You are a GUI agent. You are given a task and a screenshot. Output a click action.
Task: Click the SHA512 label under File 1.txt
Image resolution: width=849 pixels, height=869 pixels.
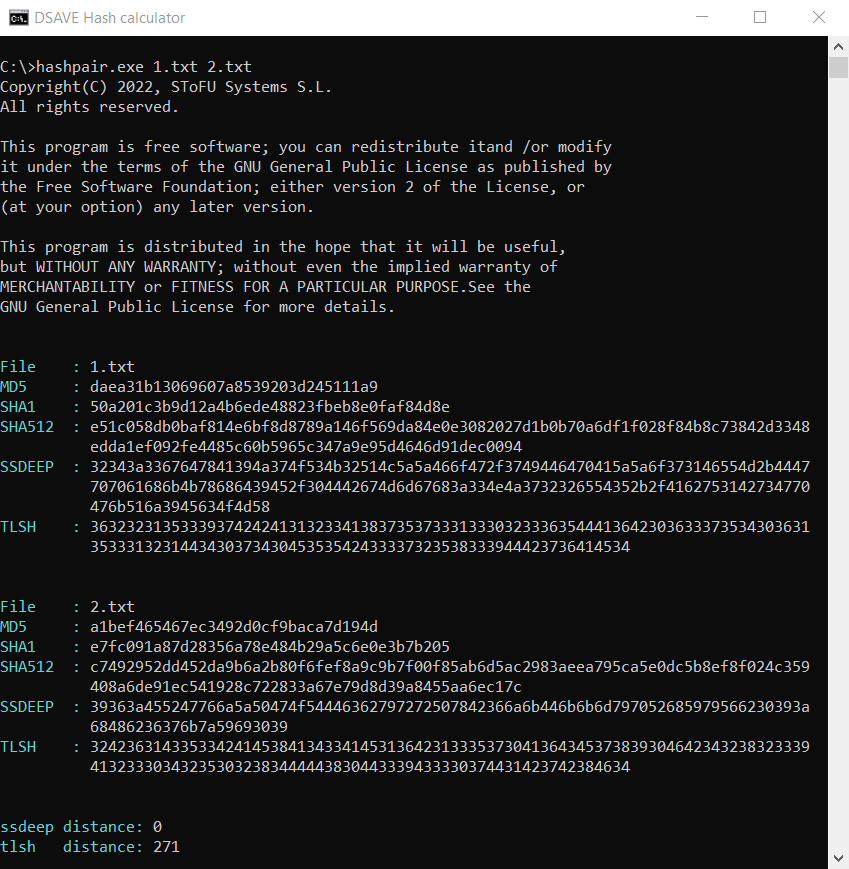pos(27,427)
